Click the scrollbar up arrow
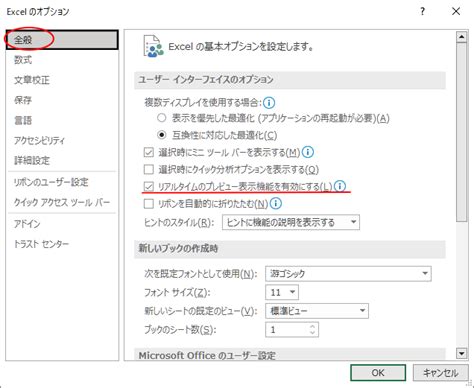474x388 pixels. point(461,37)
